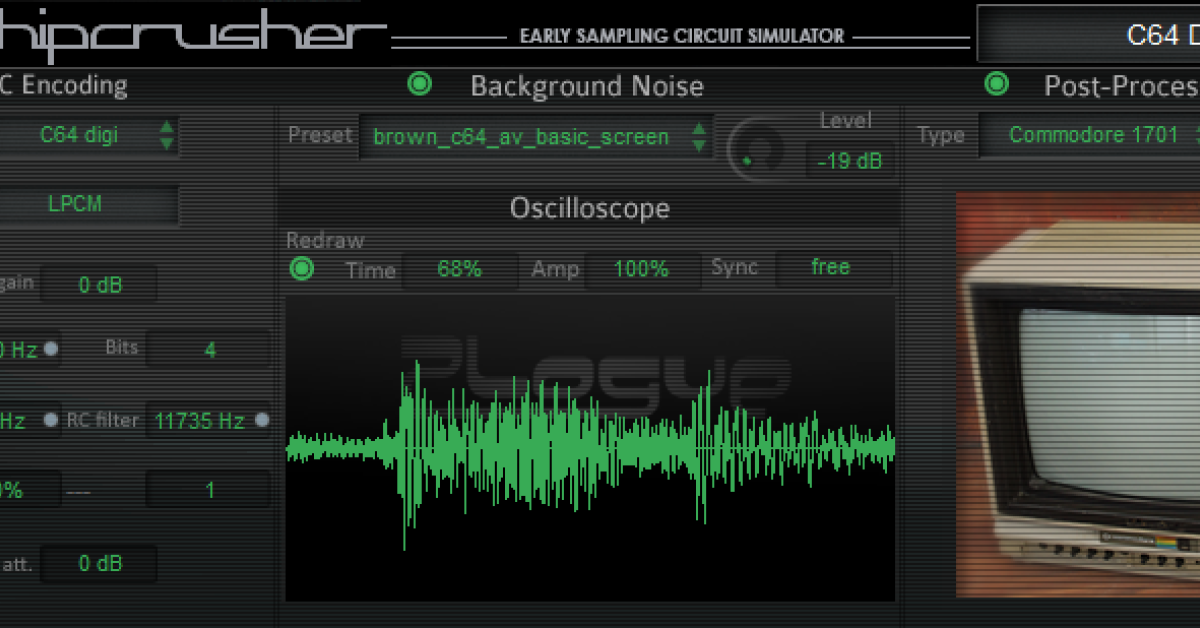The height and width of the screenshot is (628, 1200).
Task: Click the noise preset up/down arrows
Action: [699, 136]
